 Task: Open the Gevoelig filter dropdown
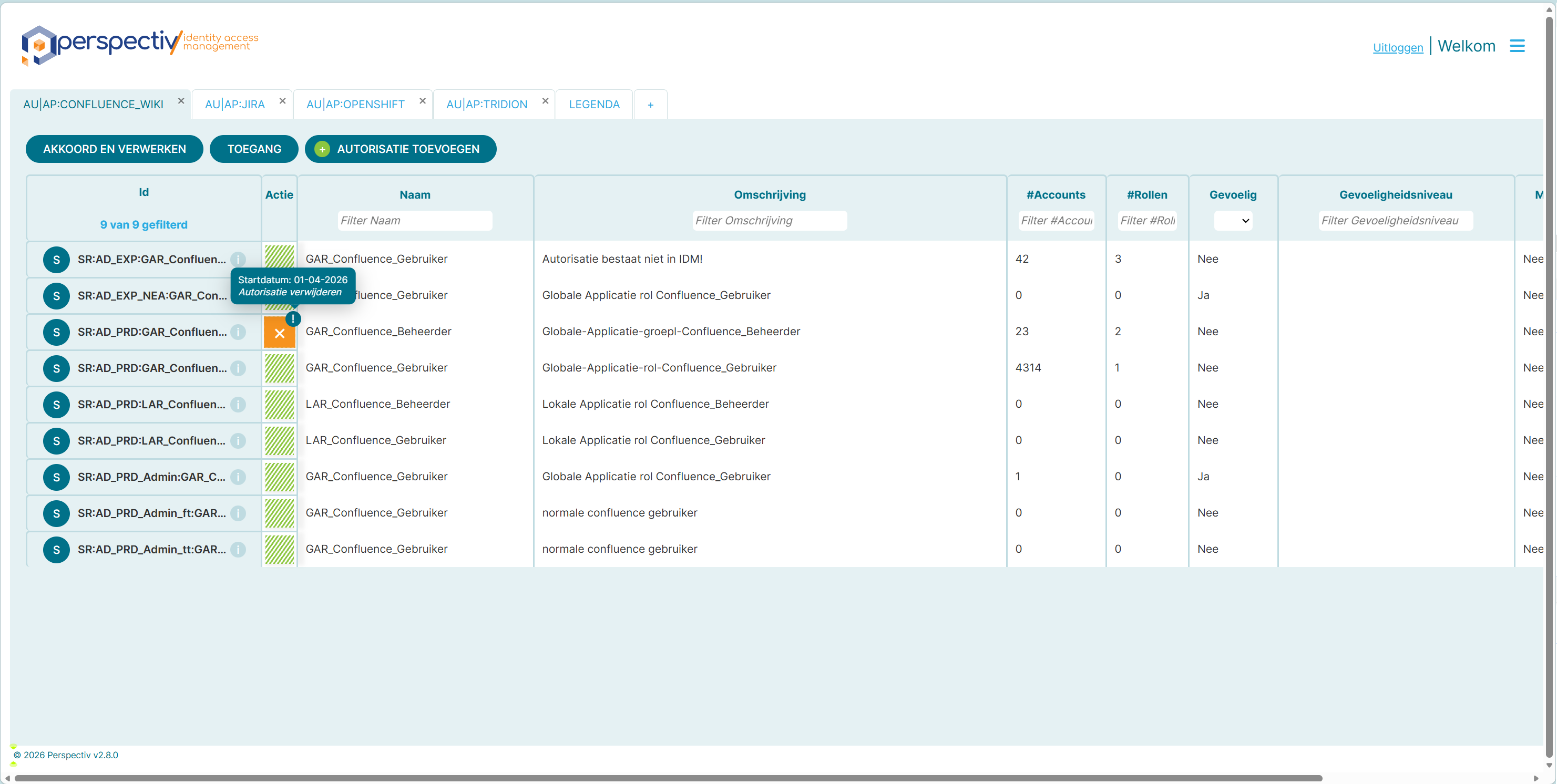[1233, 221]
